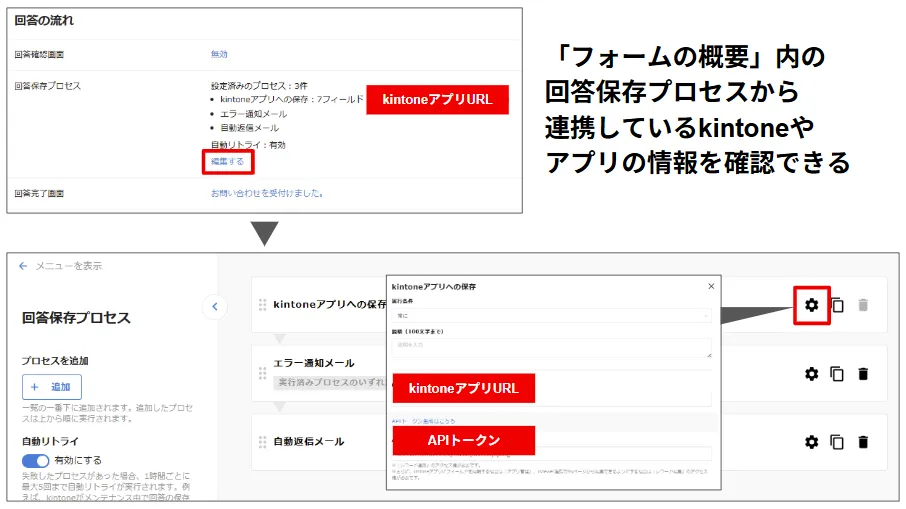Collapse the side panel with chevron button
The image size is (906, 509).
pyautogui.click(x=215, y=306)
